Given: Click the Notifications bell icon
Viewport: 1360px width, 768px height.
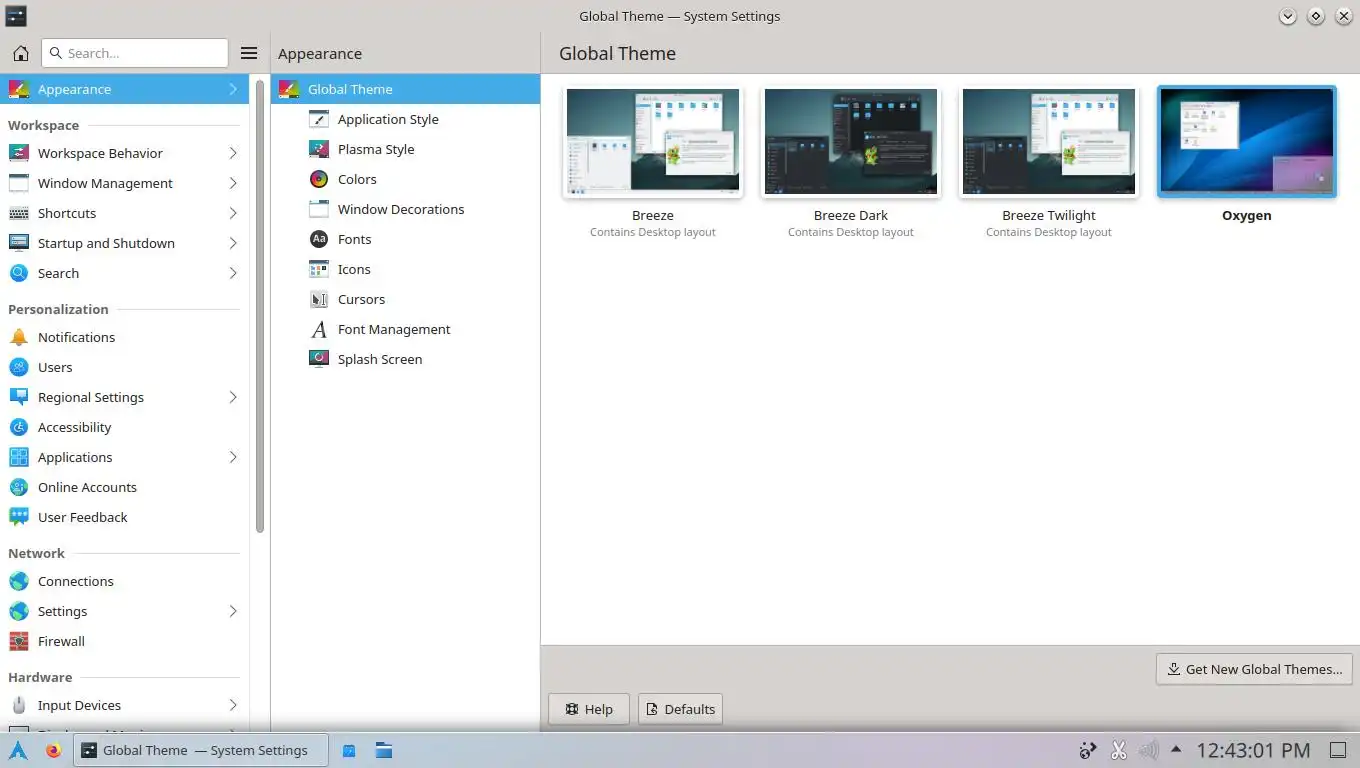Looking at the screenshot, I should tap(18, 337).
